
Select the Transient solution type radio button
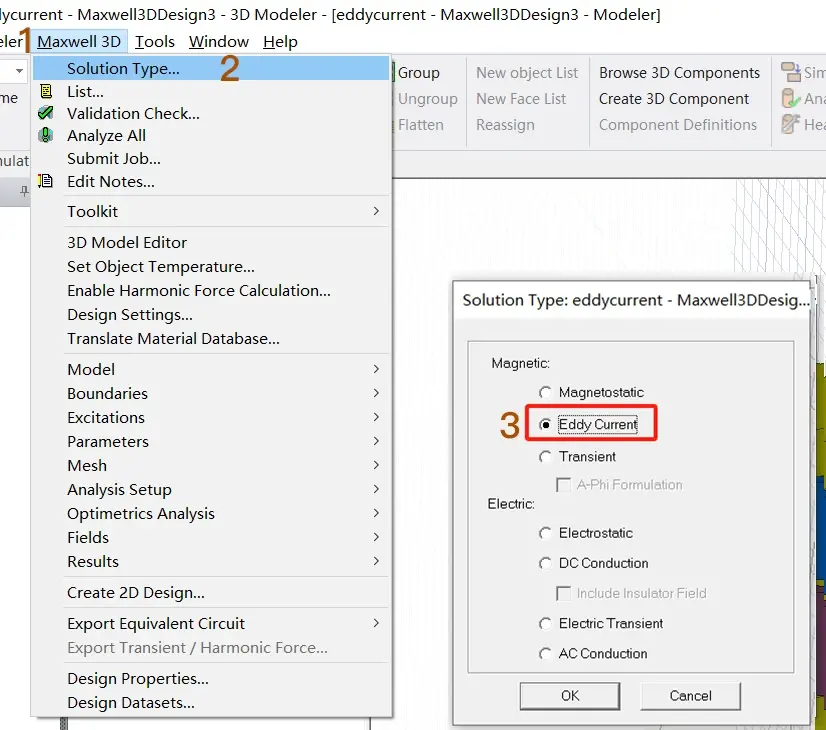545,457
